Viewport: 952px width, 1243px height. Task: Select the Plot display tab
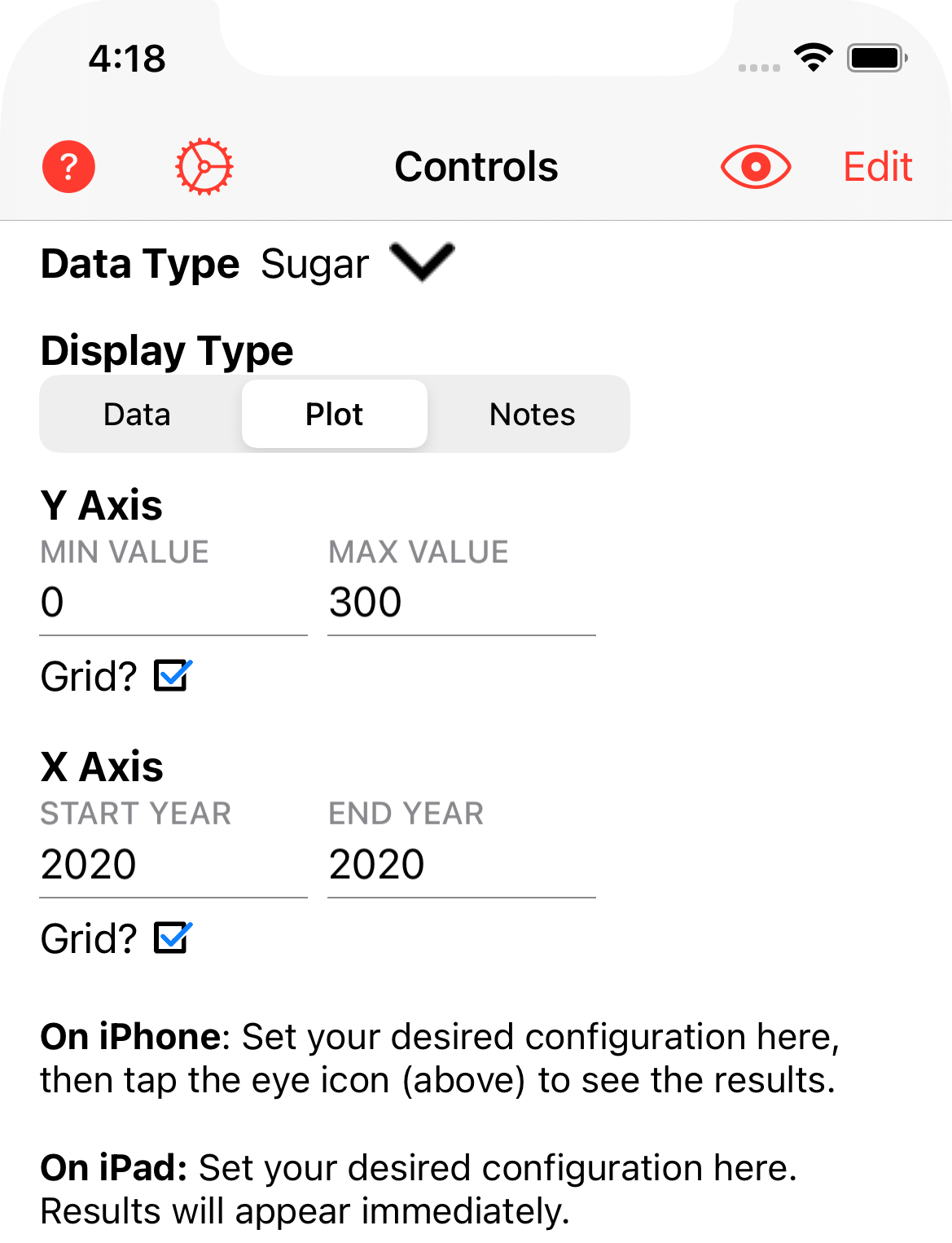(335, 415)
